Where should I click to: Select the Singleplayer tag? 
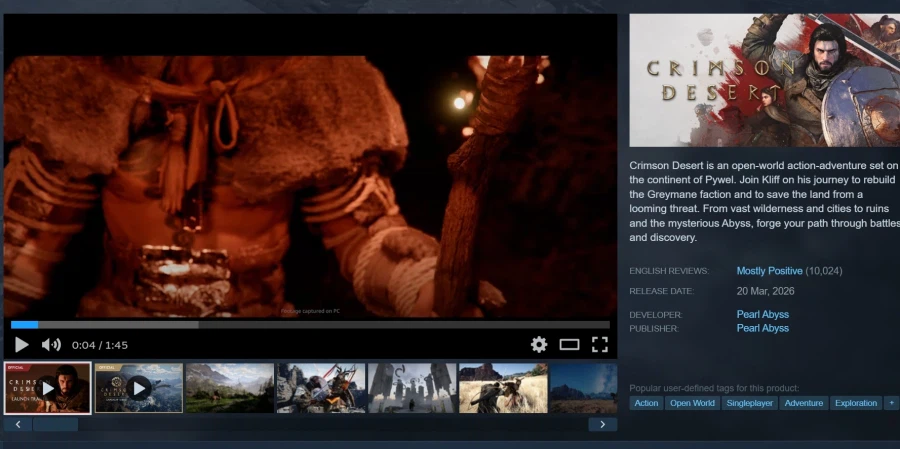749,403
